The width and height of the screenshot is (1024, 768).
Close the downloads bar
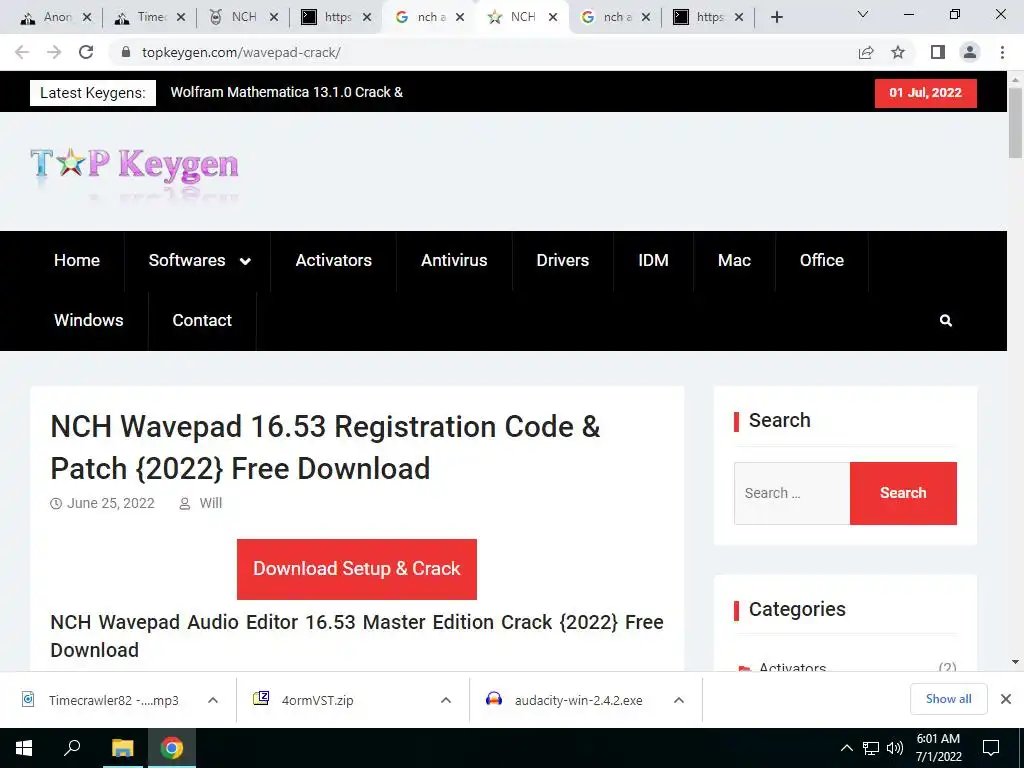click(1006, 699)
